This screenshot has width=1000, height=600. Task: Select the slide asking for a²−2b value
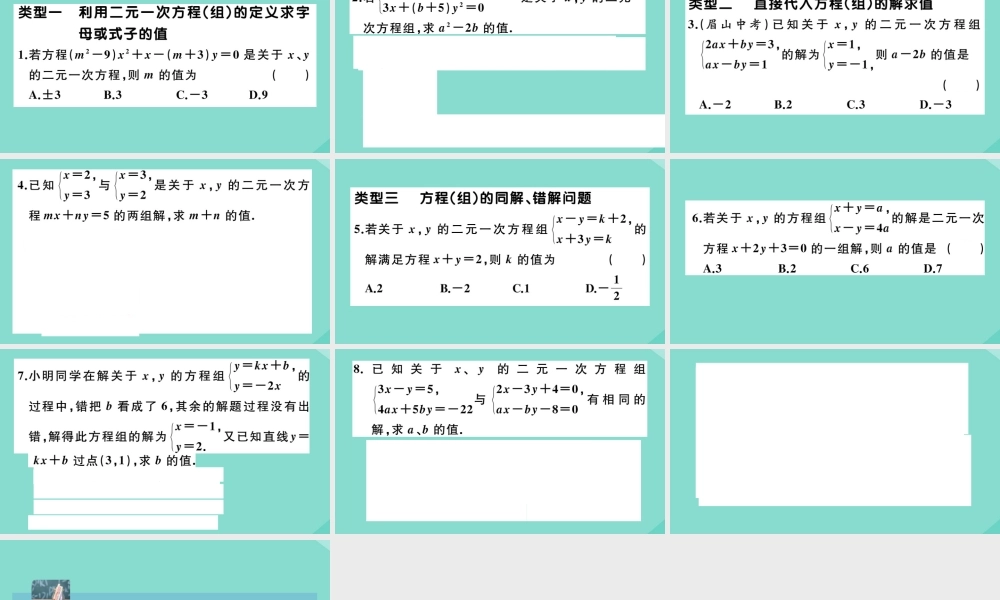(500, 76)
